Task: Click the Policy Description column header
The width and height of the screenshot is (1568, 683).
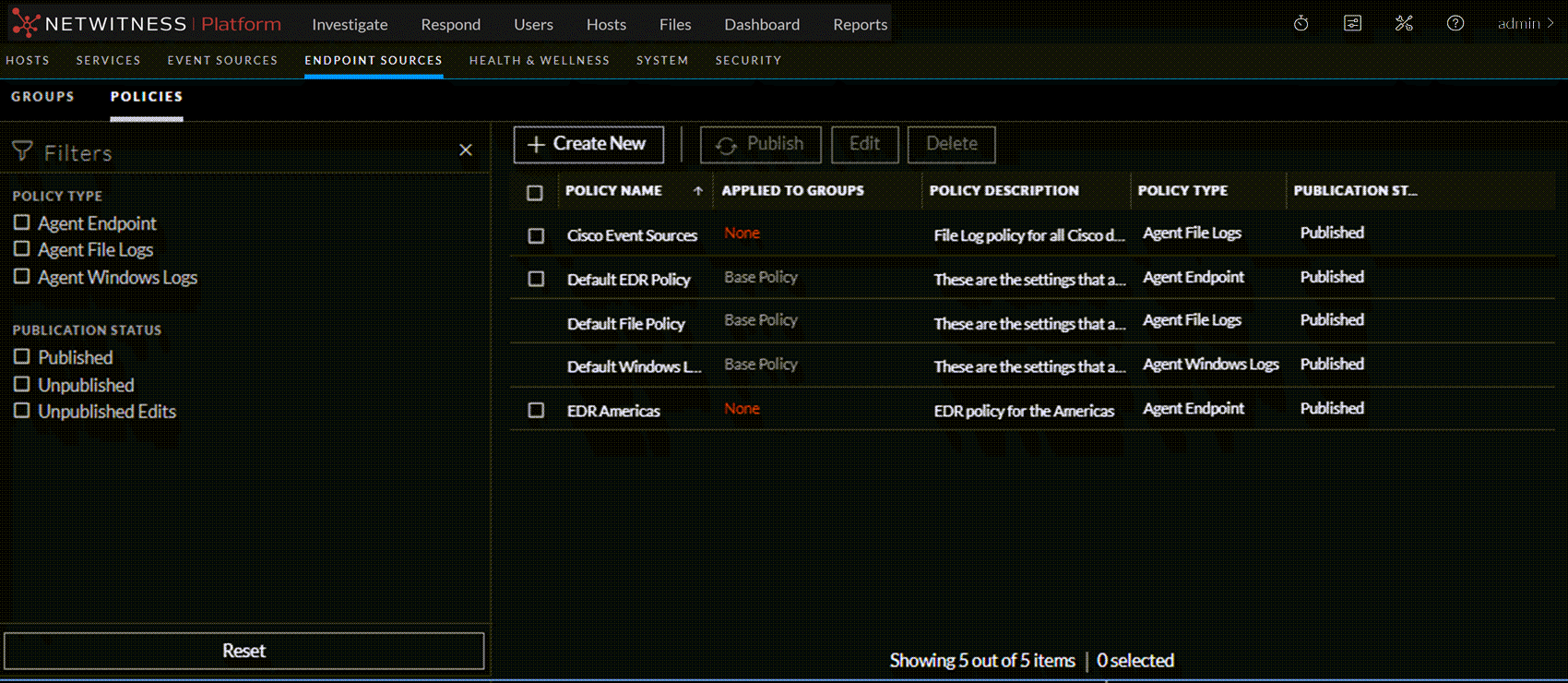Action: pos(1004,190)
